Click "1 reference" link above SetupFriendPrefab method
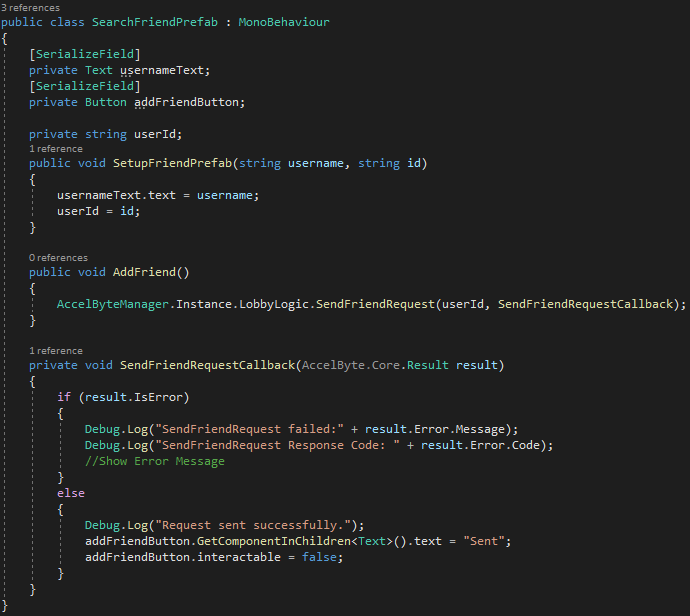Screen dimensions: 690x616 point(56,148)
